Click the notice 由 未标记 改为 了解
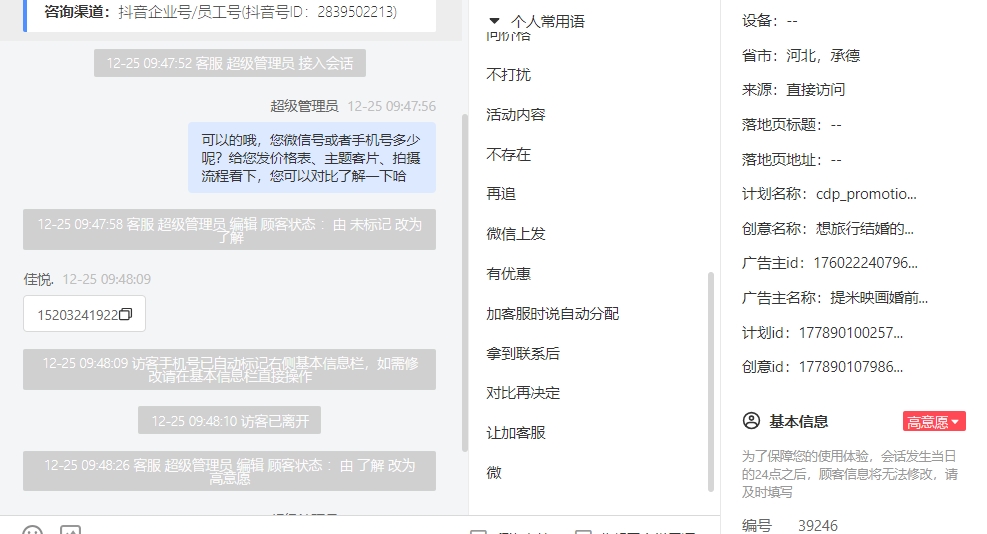Image resolution: width=987 pixels, height=534 pixels. click(x=229, y=229)
